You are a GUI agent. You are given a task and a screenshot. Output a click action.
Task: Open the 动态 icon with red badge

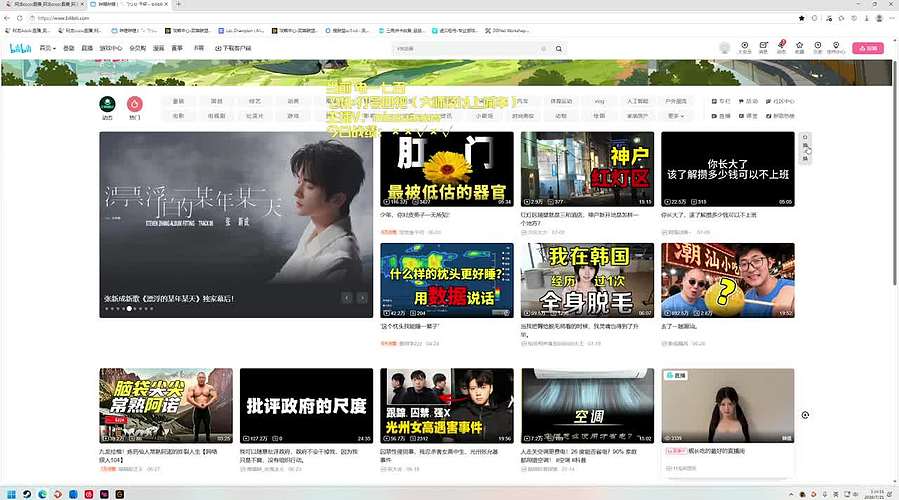tap(781, 45)
